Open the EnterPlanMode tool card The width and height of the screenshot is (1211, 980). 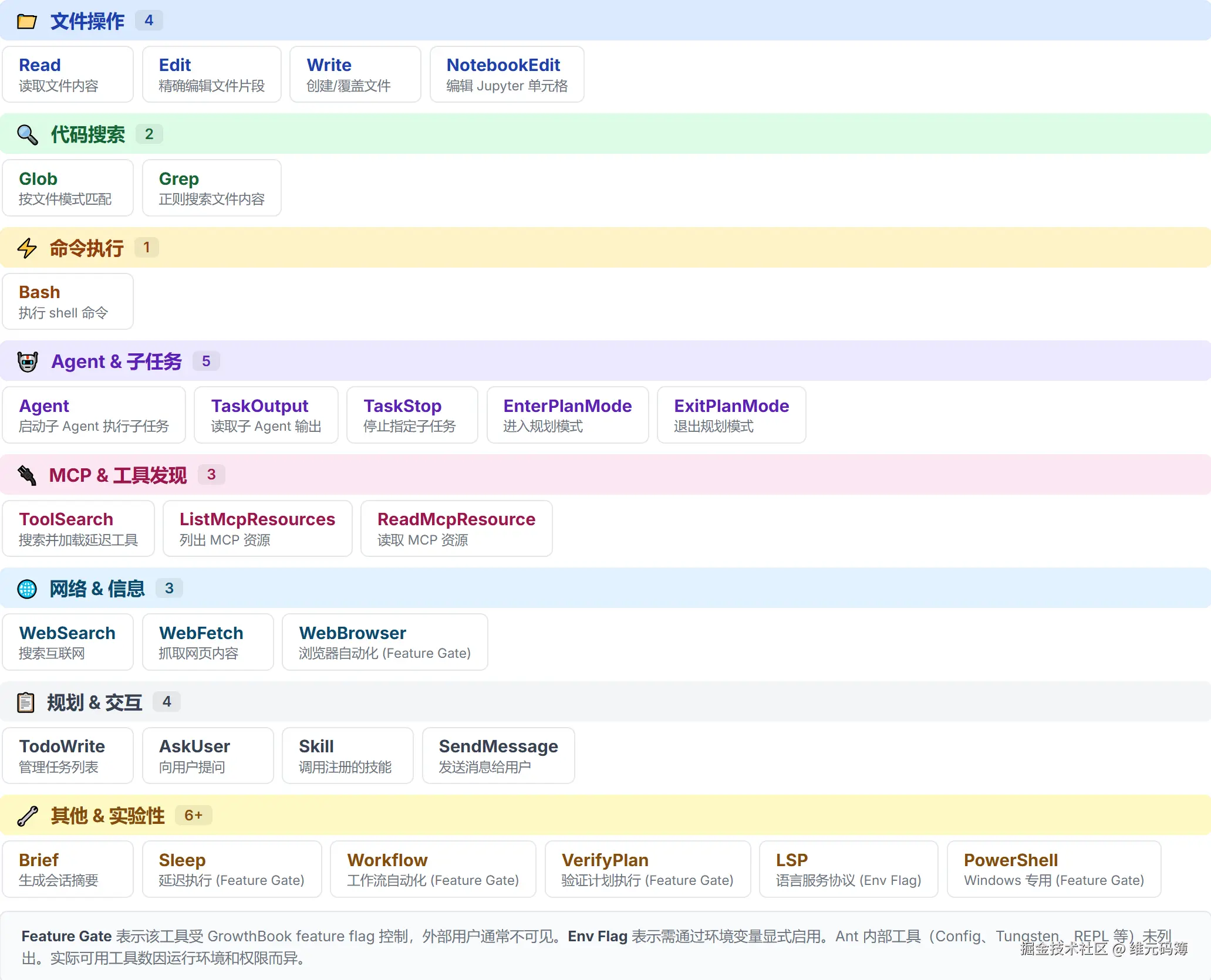pyautogui.click(x=567, y=415)
